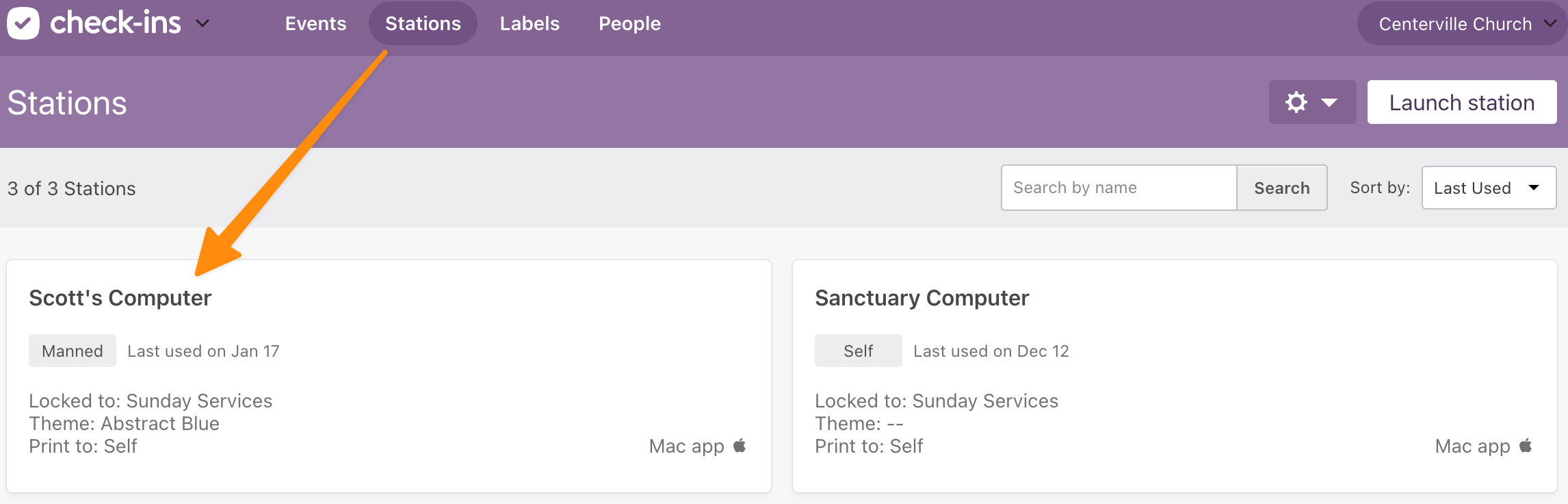
Task: Open the Last Used sort dropdown
Action: pyautogui.click(x=1489, y=188)
